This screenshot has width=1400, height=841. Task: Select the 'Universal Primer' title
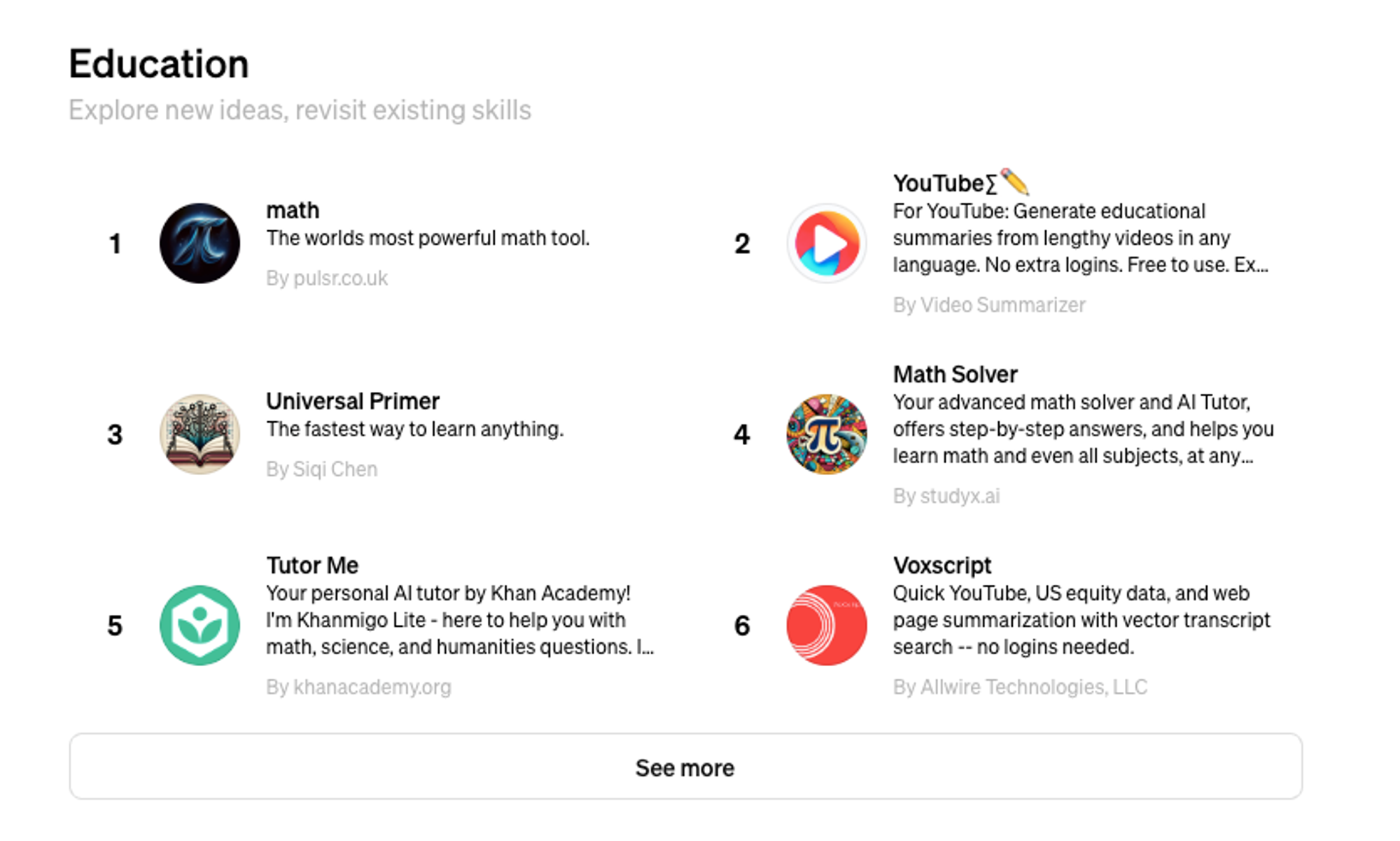click(353, 401)
